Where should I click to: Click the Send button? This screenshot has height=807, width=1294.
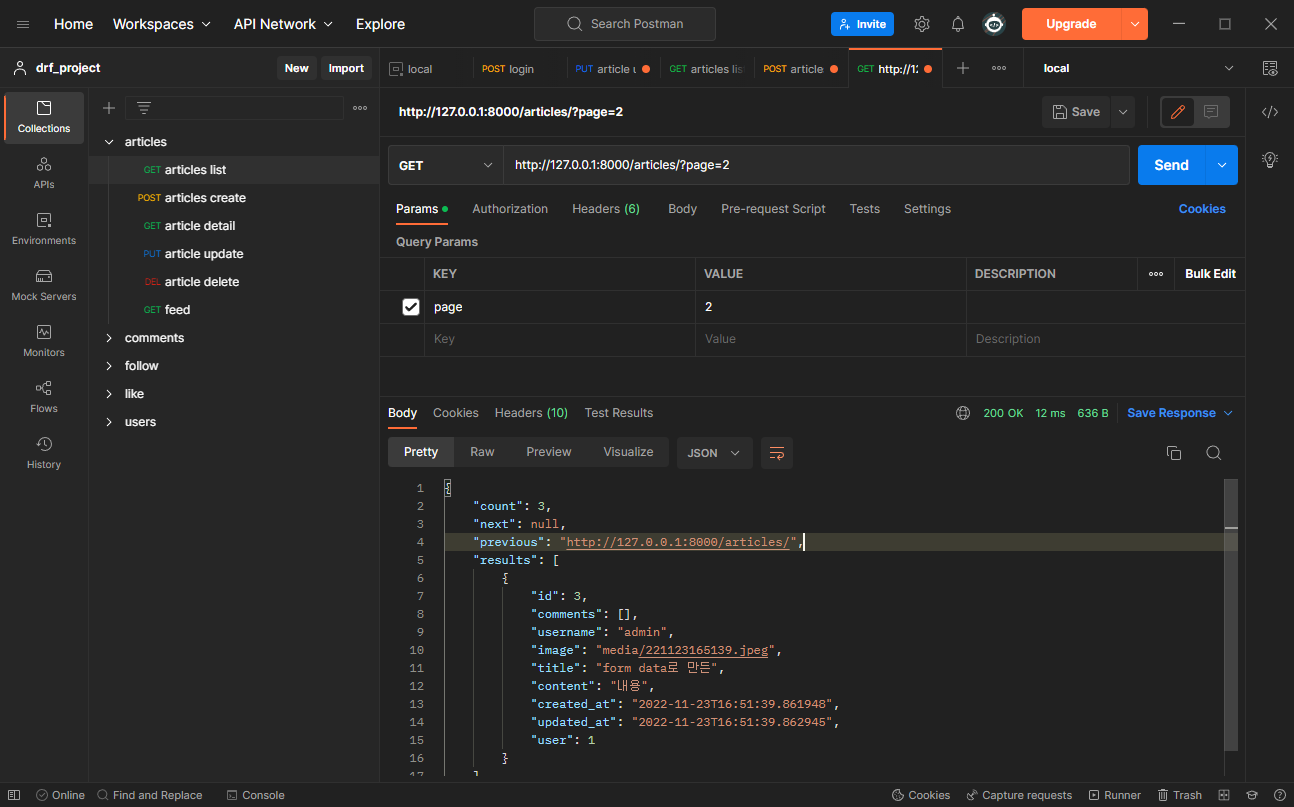tap(1172, 165)
